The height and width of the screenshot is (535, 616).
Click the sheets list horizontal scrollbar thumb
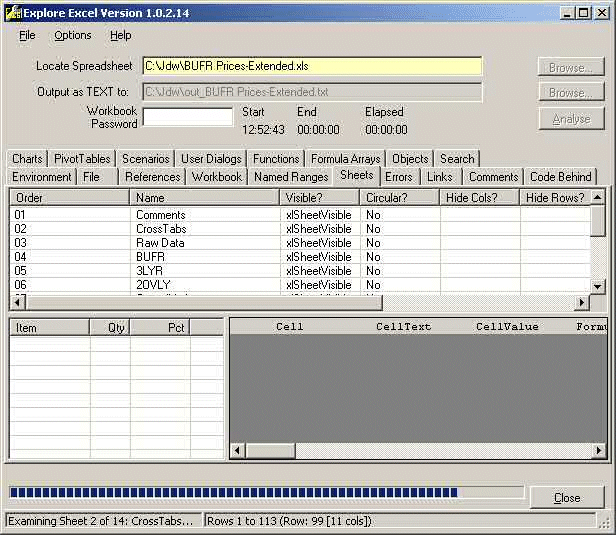(x=204, y=302)
